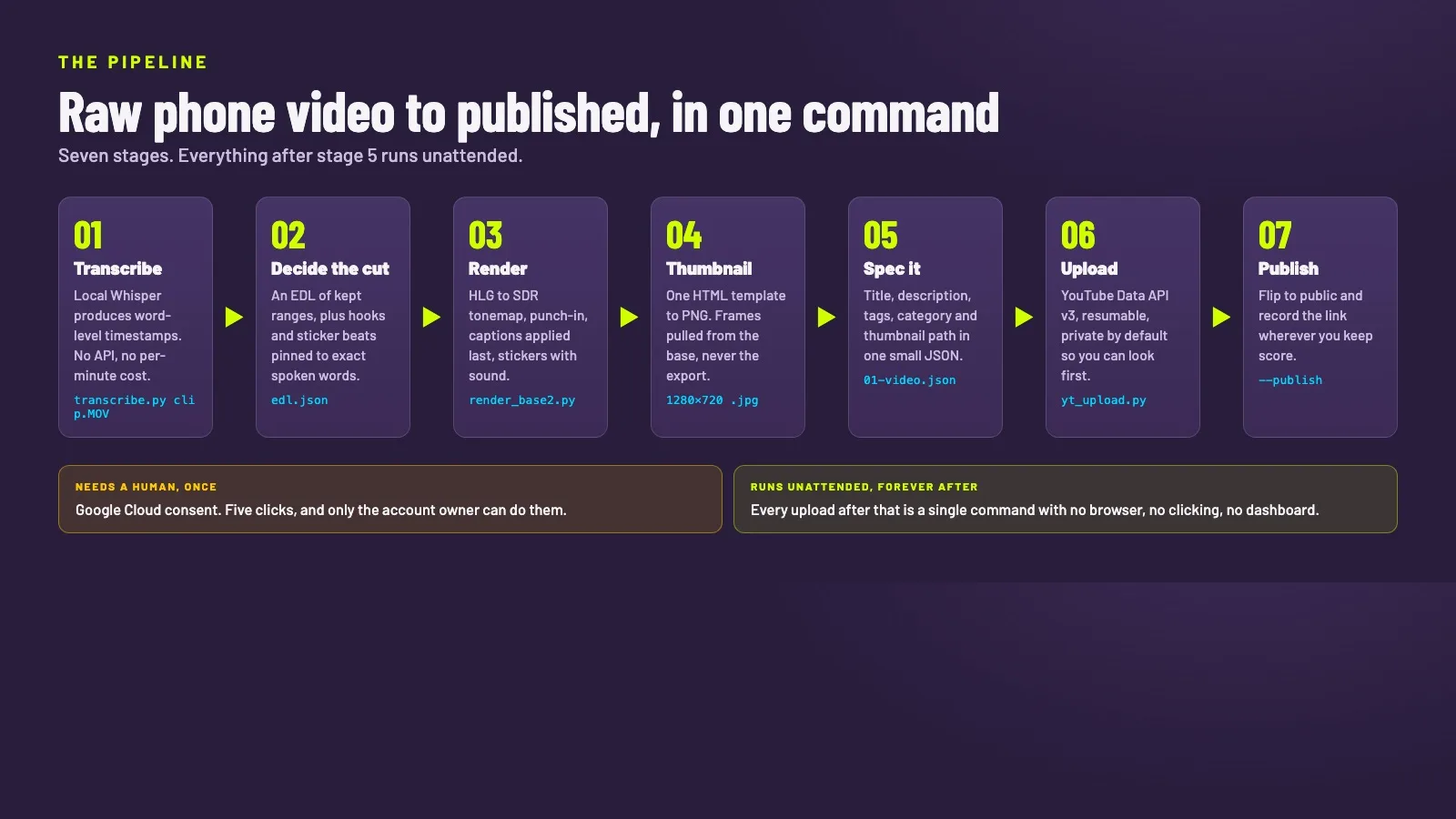Click the 'RUNS UNATTENDED, FOREVER AFTER' label
Screen dimensions: 1456x819
pos(864,487)
